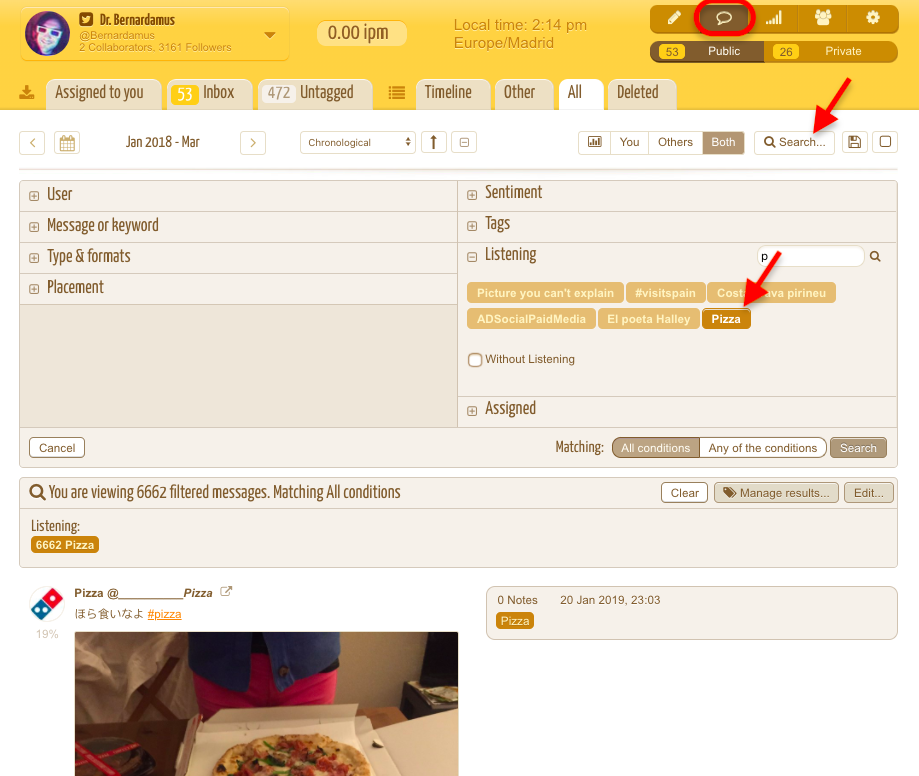Open the Deleted tab

(x=642, y=94)
